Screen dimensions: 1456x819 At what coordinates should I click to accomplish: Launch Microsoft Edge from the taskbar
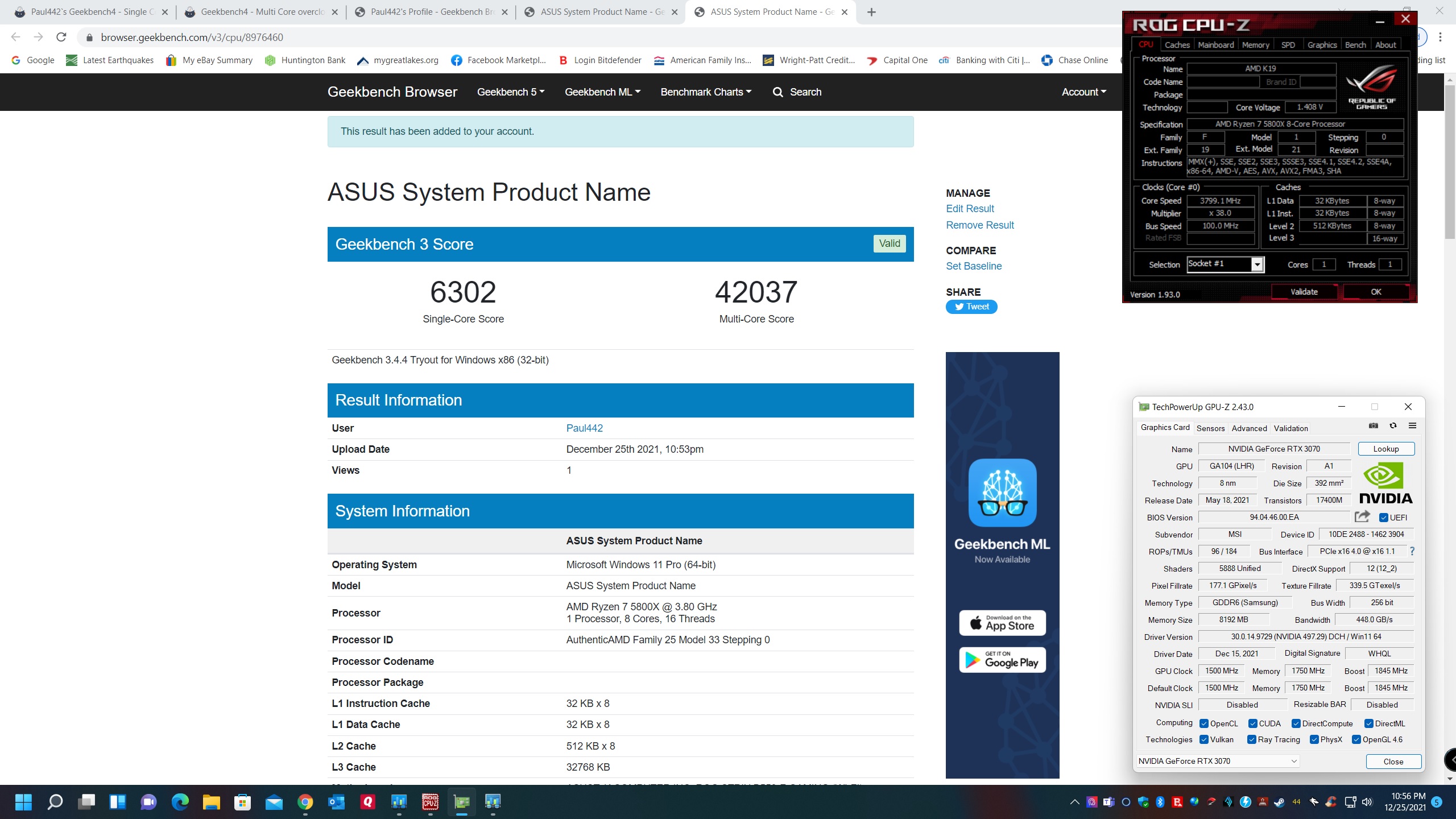[x=180, y=802]
